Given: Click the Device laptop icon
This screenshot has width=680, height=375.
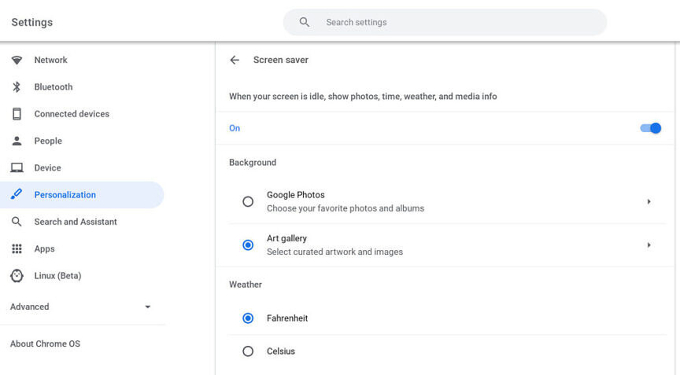Looking at the screenshot, I should [x=16, y=168].
